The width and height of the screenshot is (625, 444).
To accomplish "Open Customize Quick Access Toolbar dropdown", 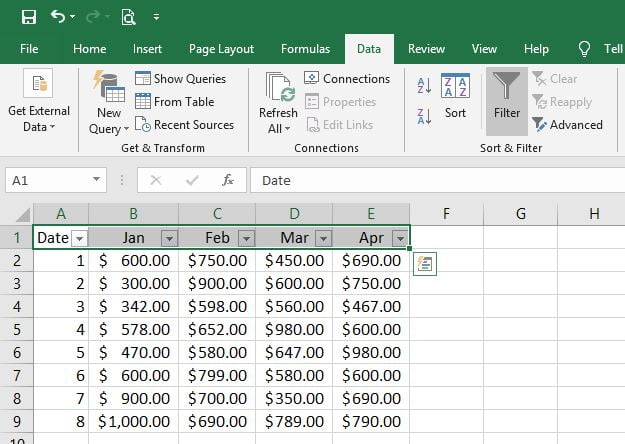I will 157,17.
